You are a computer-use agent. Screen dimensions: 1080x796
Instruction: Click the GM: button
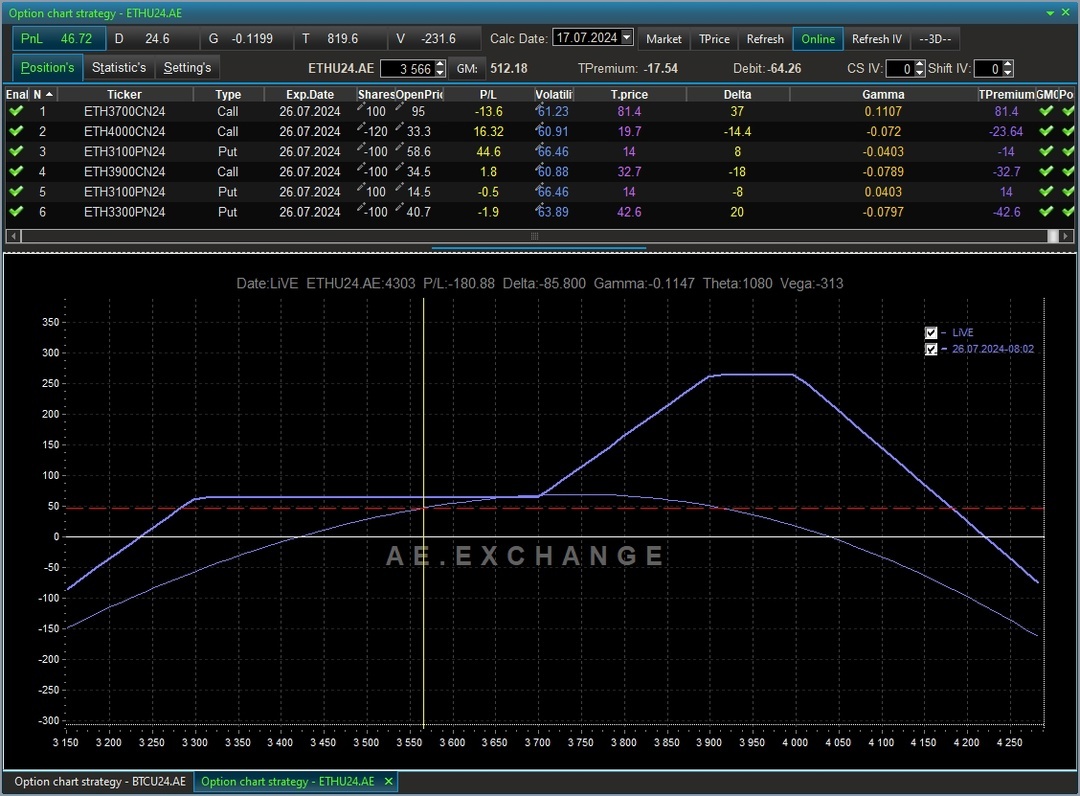(467, 68)
